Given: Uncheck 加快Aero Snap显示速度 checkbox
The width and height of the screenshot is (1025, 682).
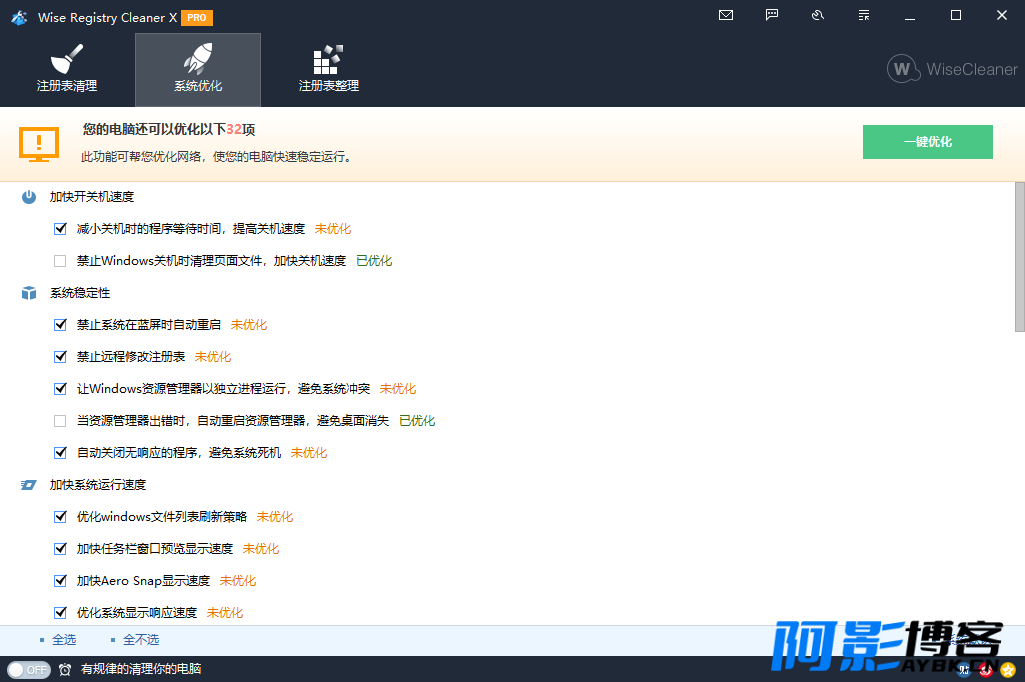Looking at the screenshot, I should click(x=60, y=581).
